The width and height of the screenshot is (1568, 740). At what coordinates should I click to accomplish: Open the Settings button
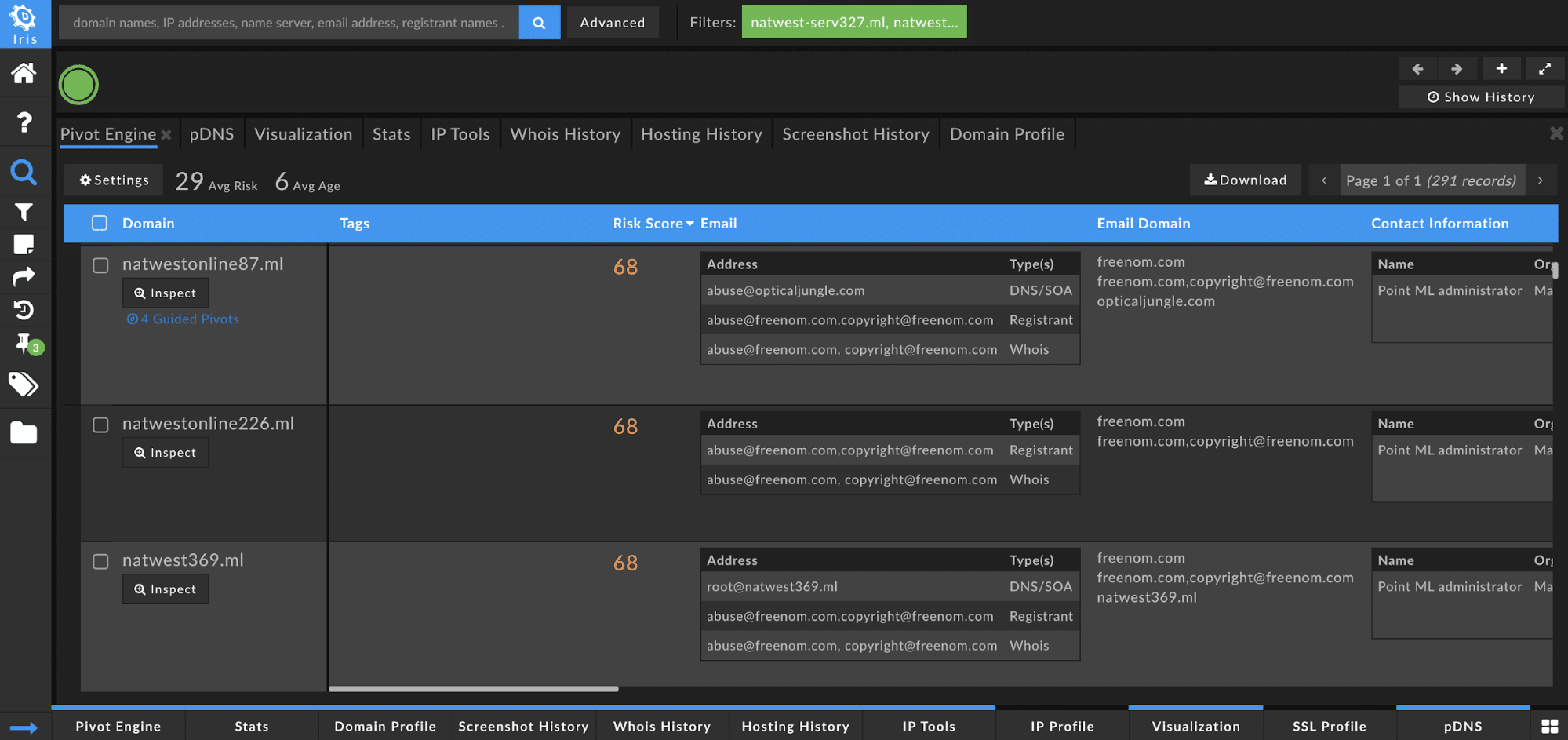(x=114, y=180)
